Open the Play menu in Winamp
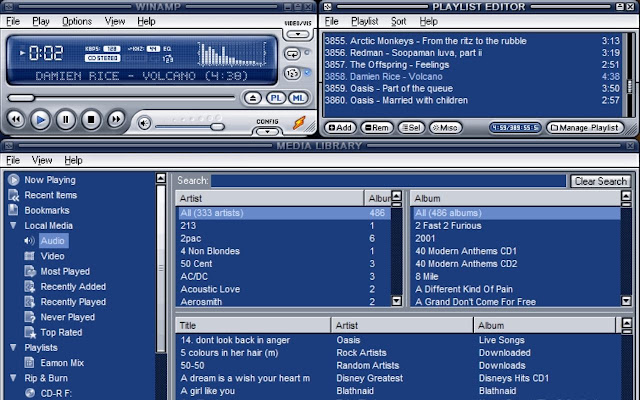This screenshot has width=640, height=400. [41, 21]
